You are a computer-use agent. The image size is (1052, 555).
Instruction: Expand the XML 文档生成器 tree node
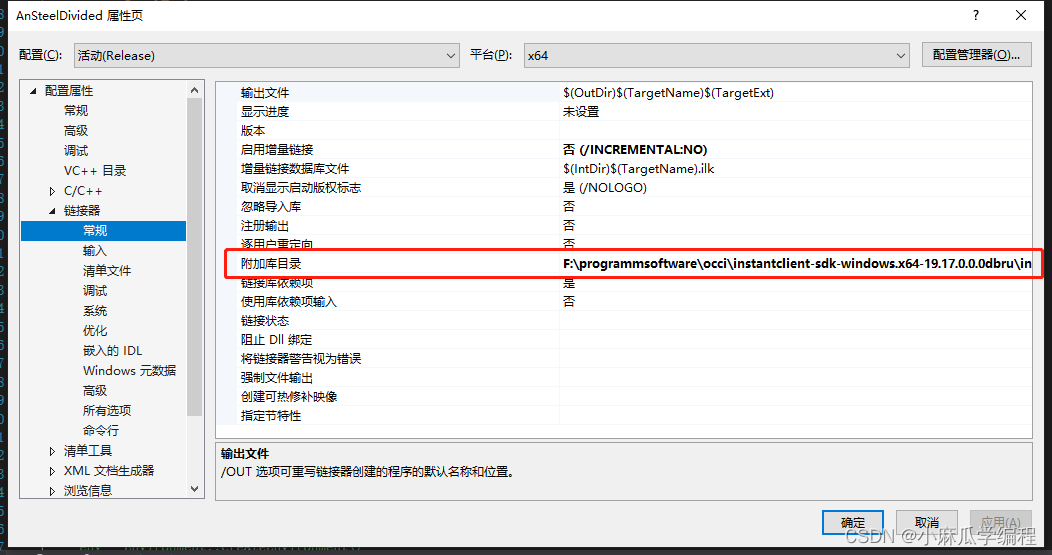tap(52, 471)
